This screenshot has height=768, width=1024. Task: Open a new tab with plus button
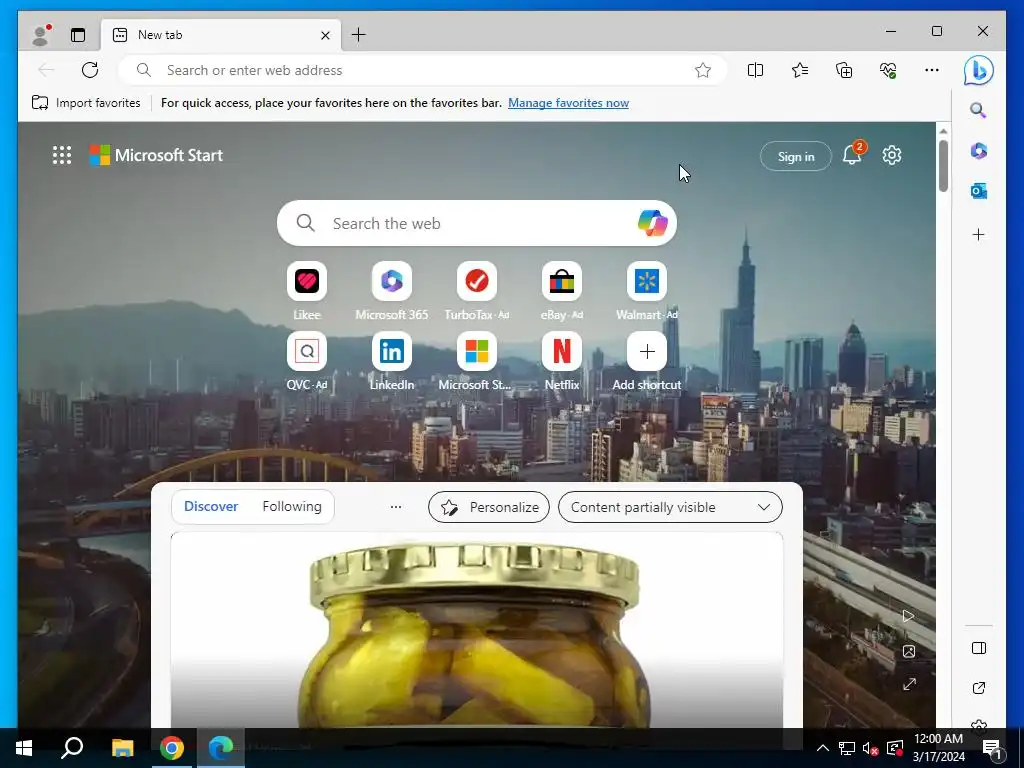[x=359, y=35]
